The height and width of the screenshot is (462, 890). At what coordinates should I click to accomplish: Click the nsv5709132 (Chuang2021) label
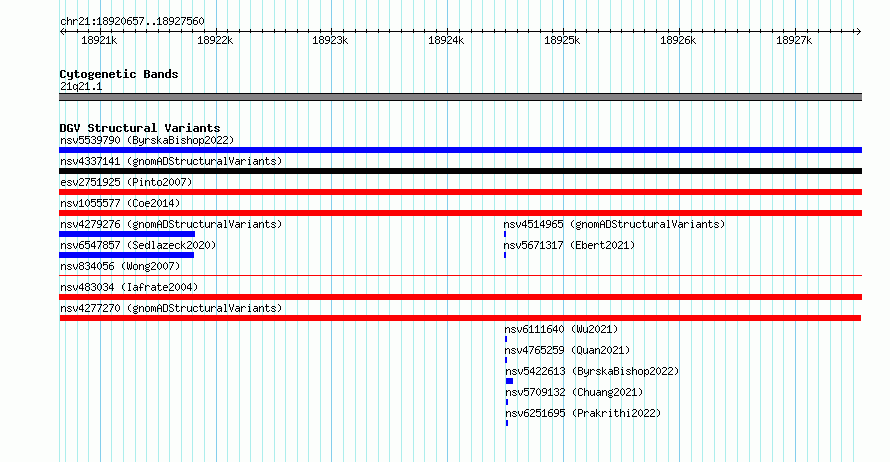[574, 392]
